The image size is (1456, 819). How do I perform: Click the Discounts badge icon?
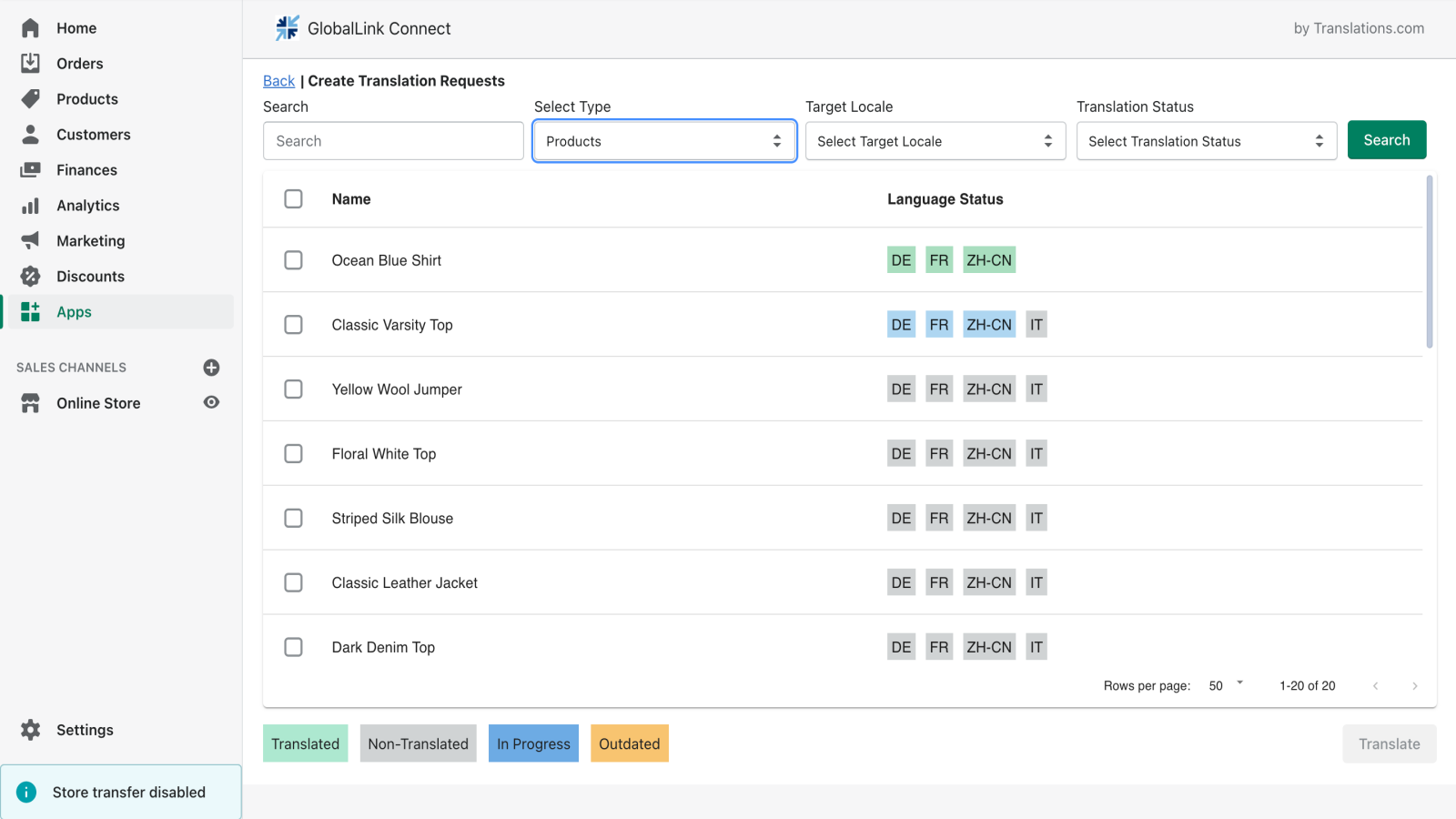click(x=30, y=276)
